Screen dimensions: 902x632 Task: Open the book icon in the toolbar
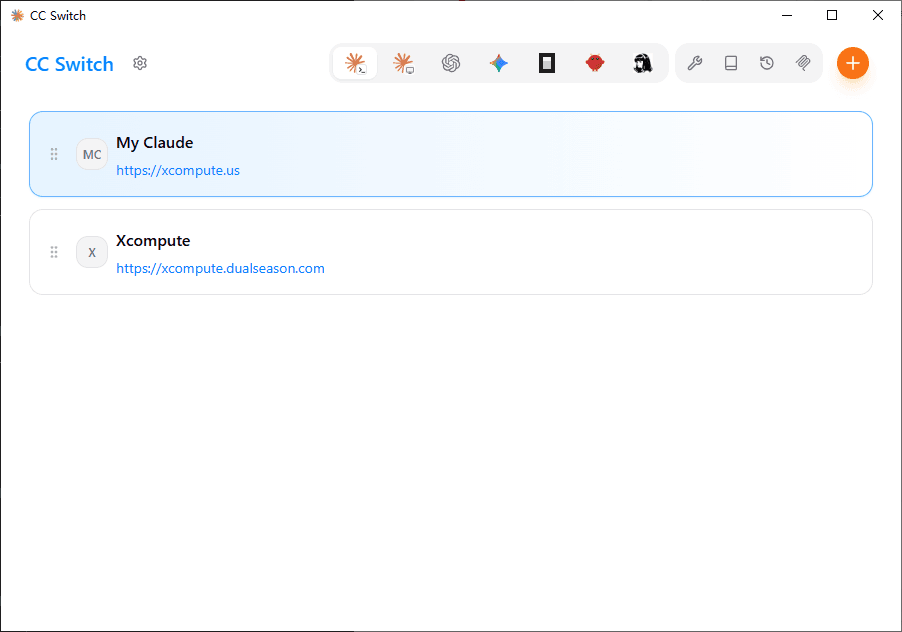tap(731, 63)
